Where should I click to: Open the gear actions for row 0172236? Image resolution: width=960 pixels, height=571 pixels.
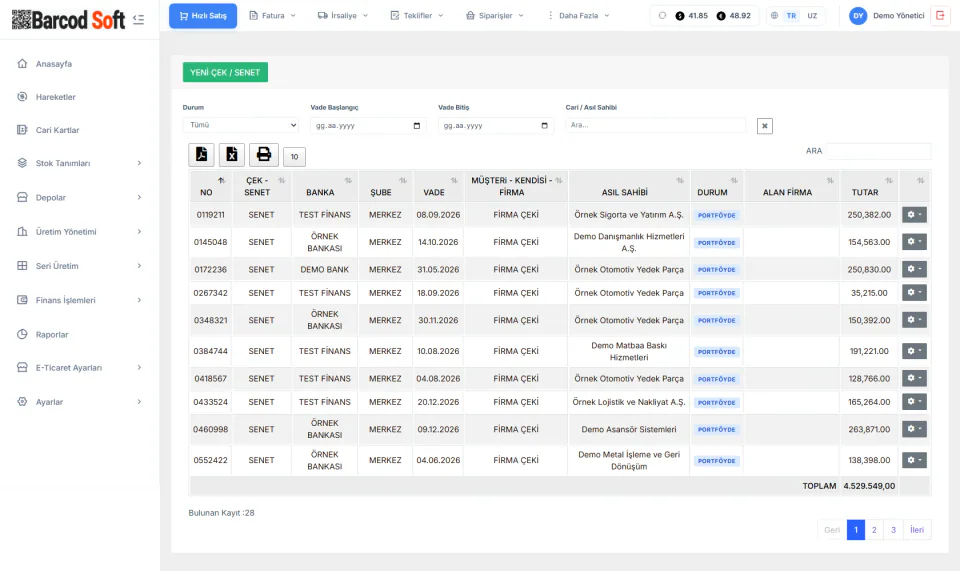tap(914, 269)
